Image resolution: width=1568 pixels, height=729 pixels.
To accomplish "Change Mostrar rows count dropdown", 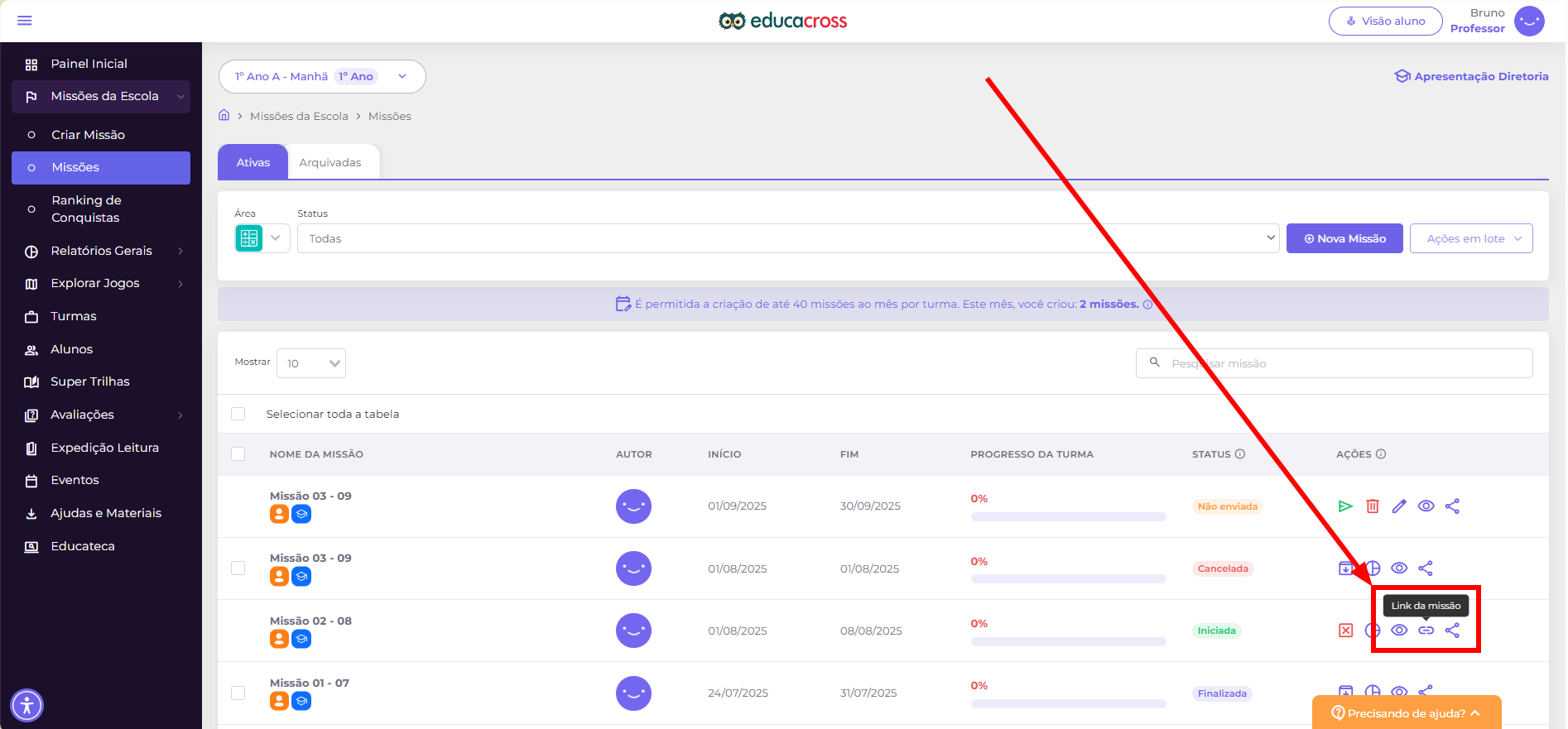I will (x=311, y=363).
